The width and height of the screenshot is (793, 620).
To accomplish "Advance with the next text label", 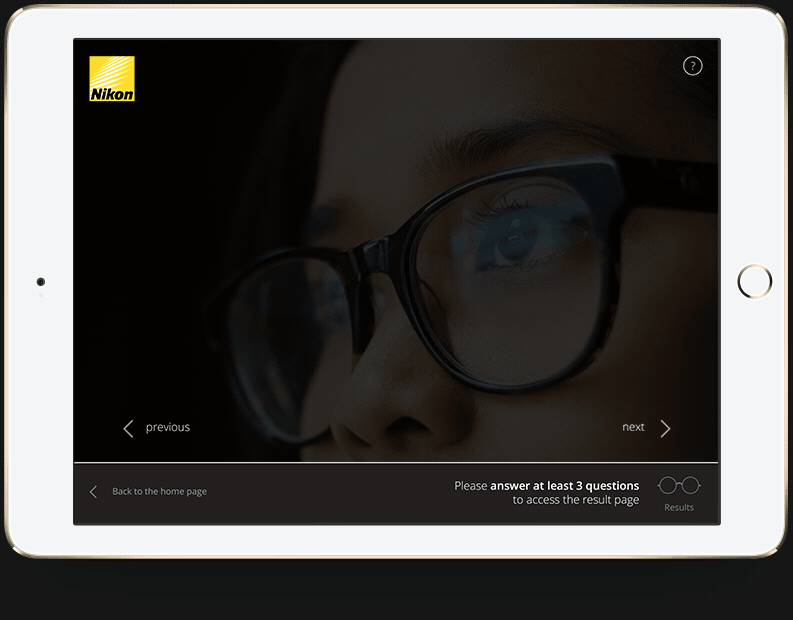I will click(x=633, y=427).
